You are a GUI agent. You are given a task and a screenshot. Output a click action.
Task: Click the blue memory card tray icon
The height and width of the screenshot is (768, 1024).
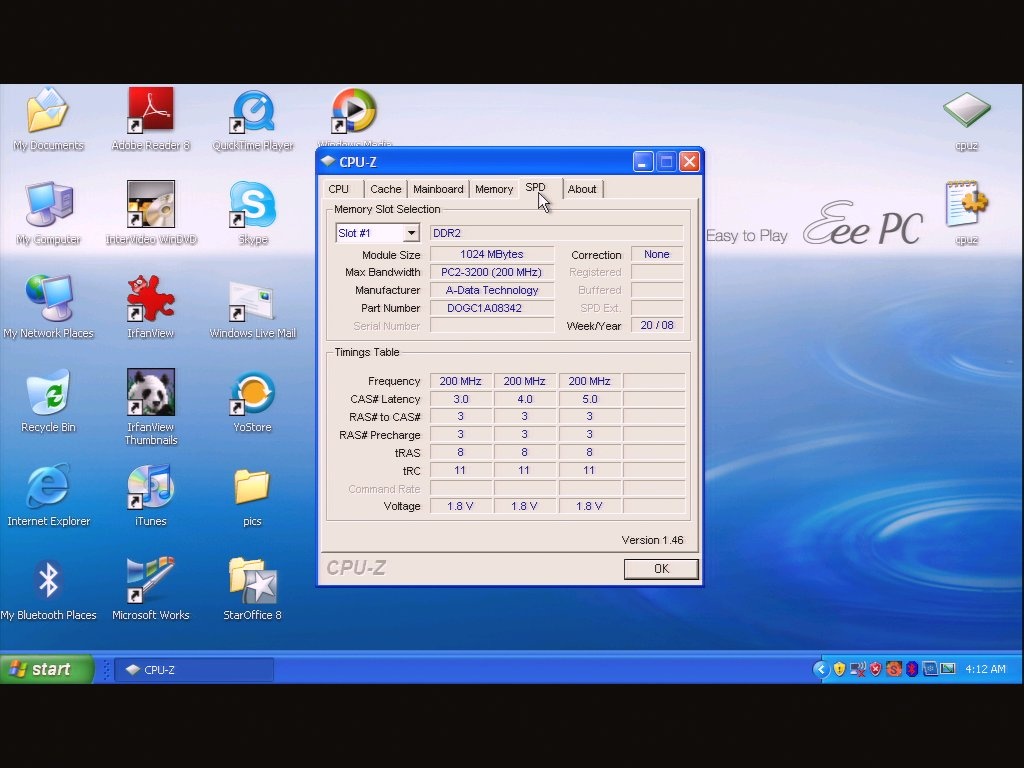930,669
